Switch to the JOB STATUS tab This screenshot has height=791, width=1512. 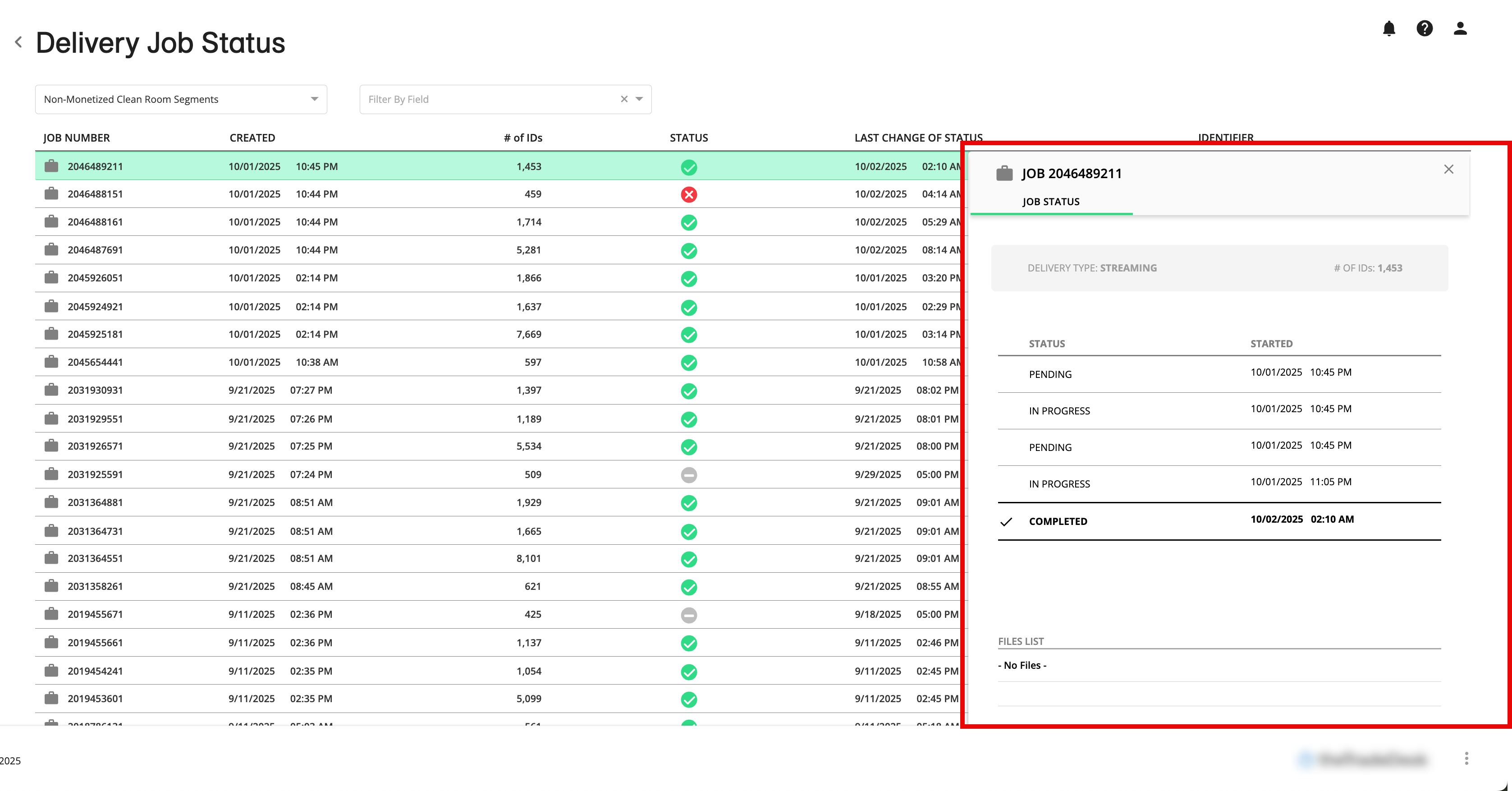pos(1050,202)
